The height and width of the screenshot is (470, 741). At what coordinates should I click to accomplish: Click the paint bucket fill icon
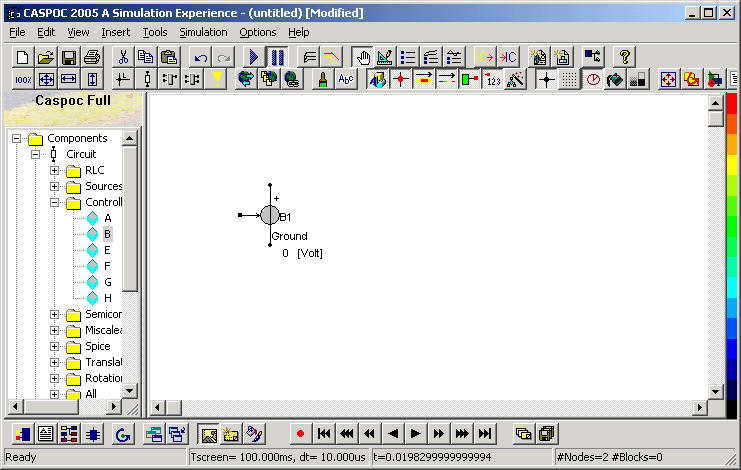[x=615, y=79]
